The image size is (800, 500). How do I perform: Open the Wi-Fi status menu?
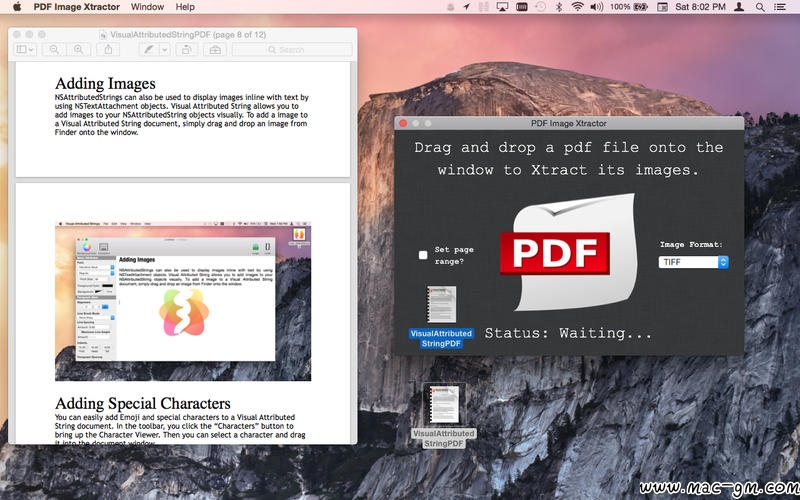pos(577,7)
